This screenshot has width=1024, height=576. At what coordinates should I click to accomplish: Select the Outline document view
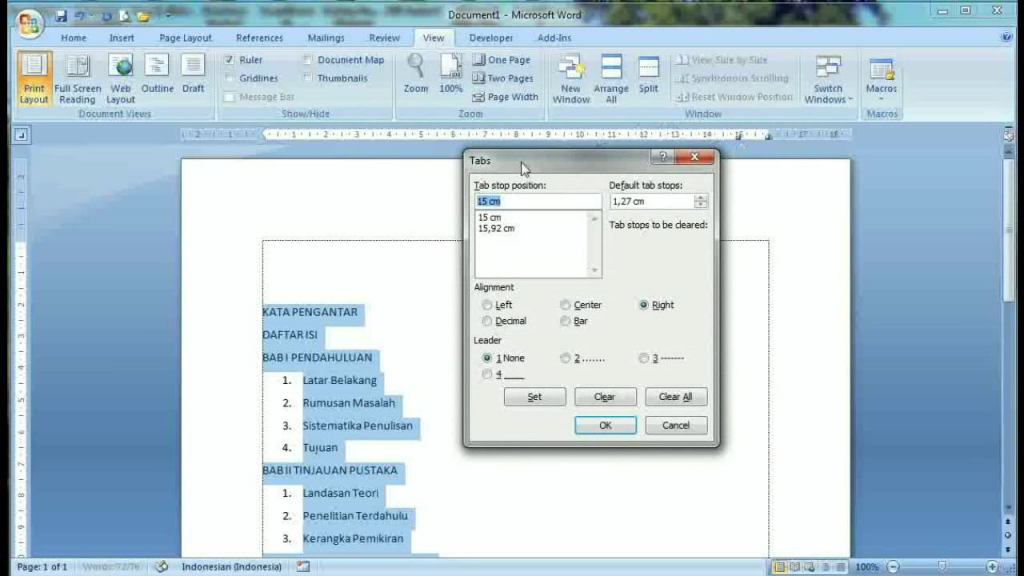(157, 74)
